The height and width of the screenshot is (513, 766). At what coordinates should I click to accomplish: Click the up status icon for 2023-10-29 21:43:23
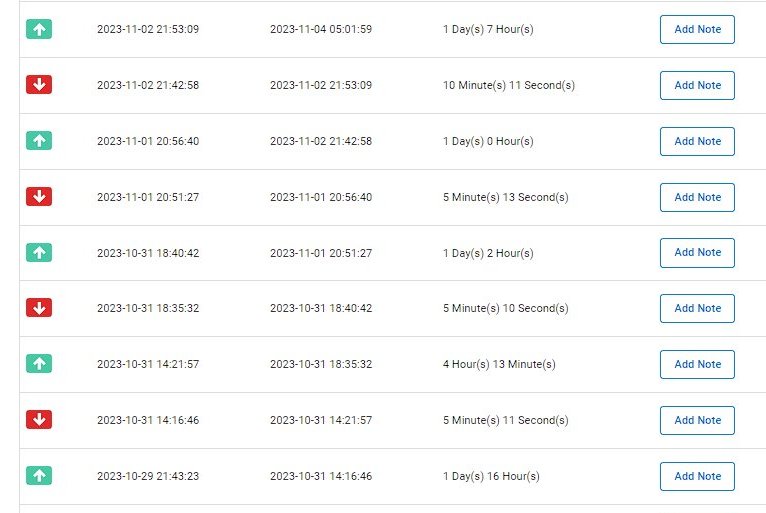(x=39, y=475)
